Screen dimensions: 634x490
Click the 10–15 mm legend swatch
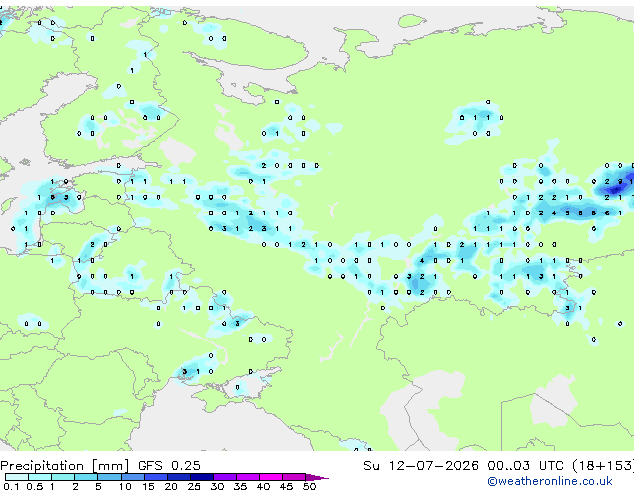pyautogui.click(x=132, y=477)
